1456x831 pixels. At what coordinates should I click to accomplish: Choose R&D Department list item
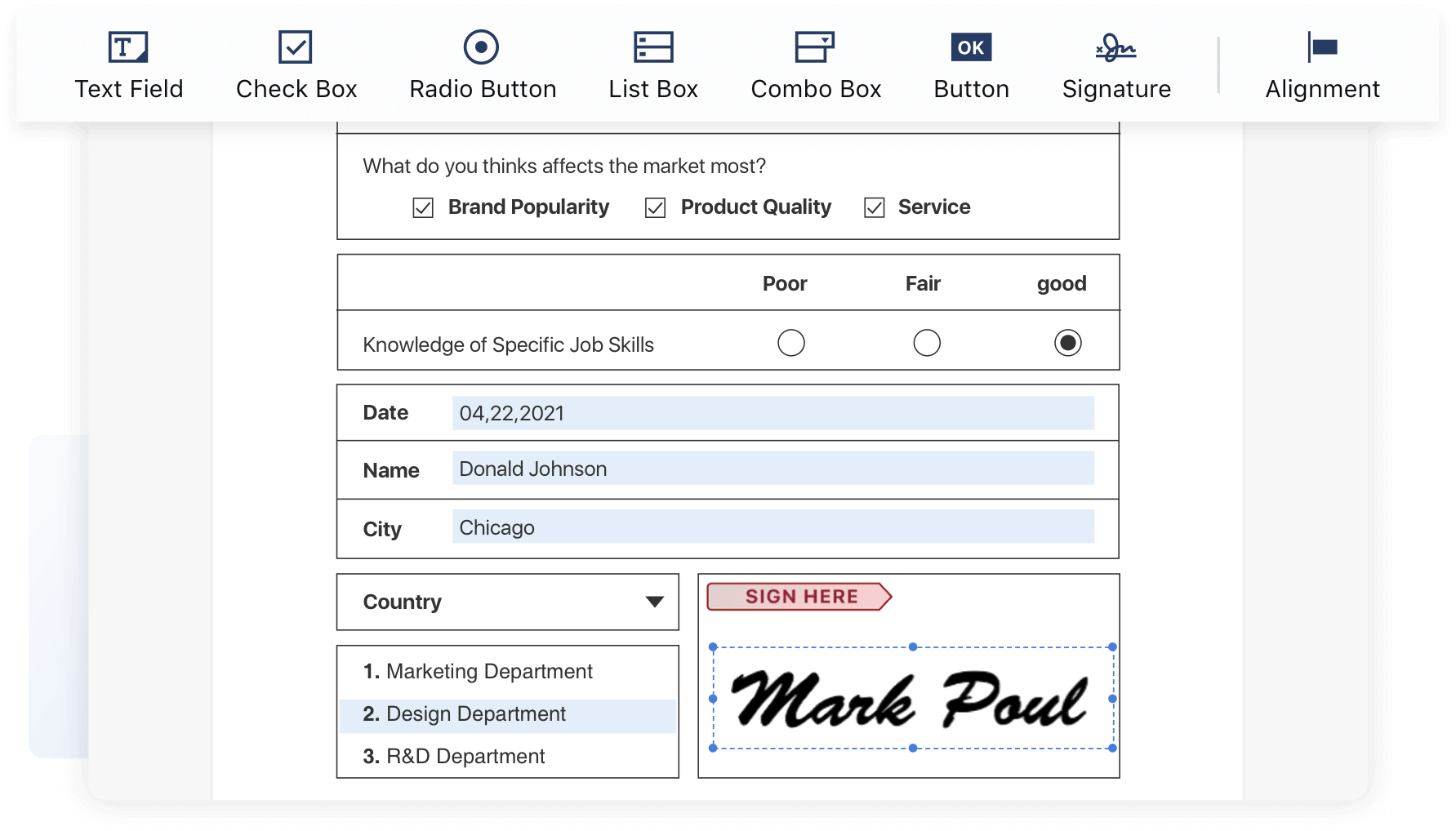tap(465, 757)
